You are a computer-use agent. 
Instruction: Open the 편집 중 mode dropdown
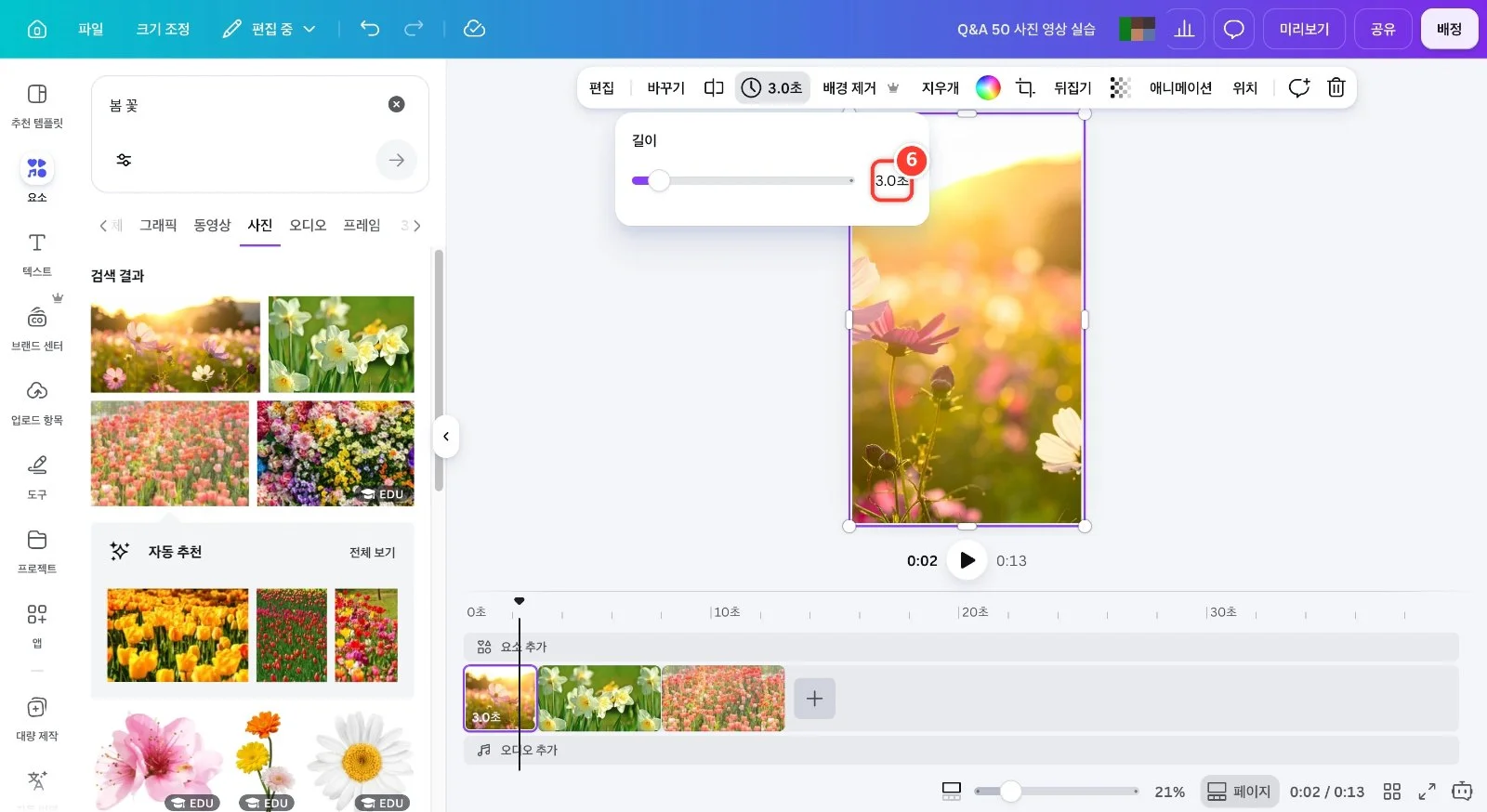tap(270, 29)
